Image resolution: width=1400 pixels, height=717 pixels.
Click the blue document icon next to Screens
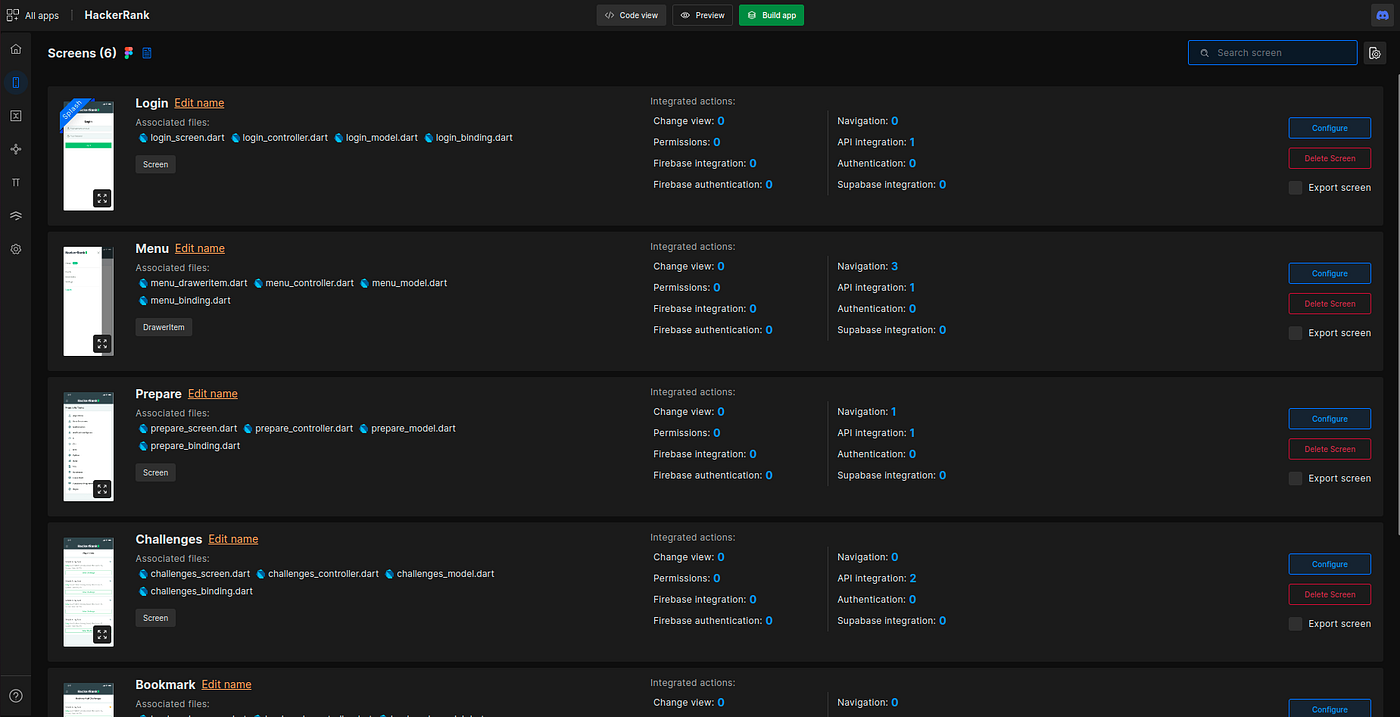coord(146,53)
